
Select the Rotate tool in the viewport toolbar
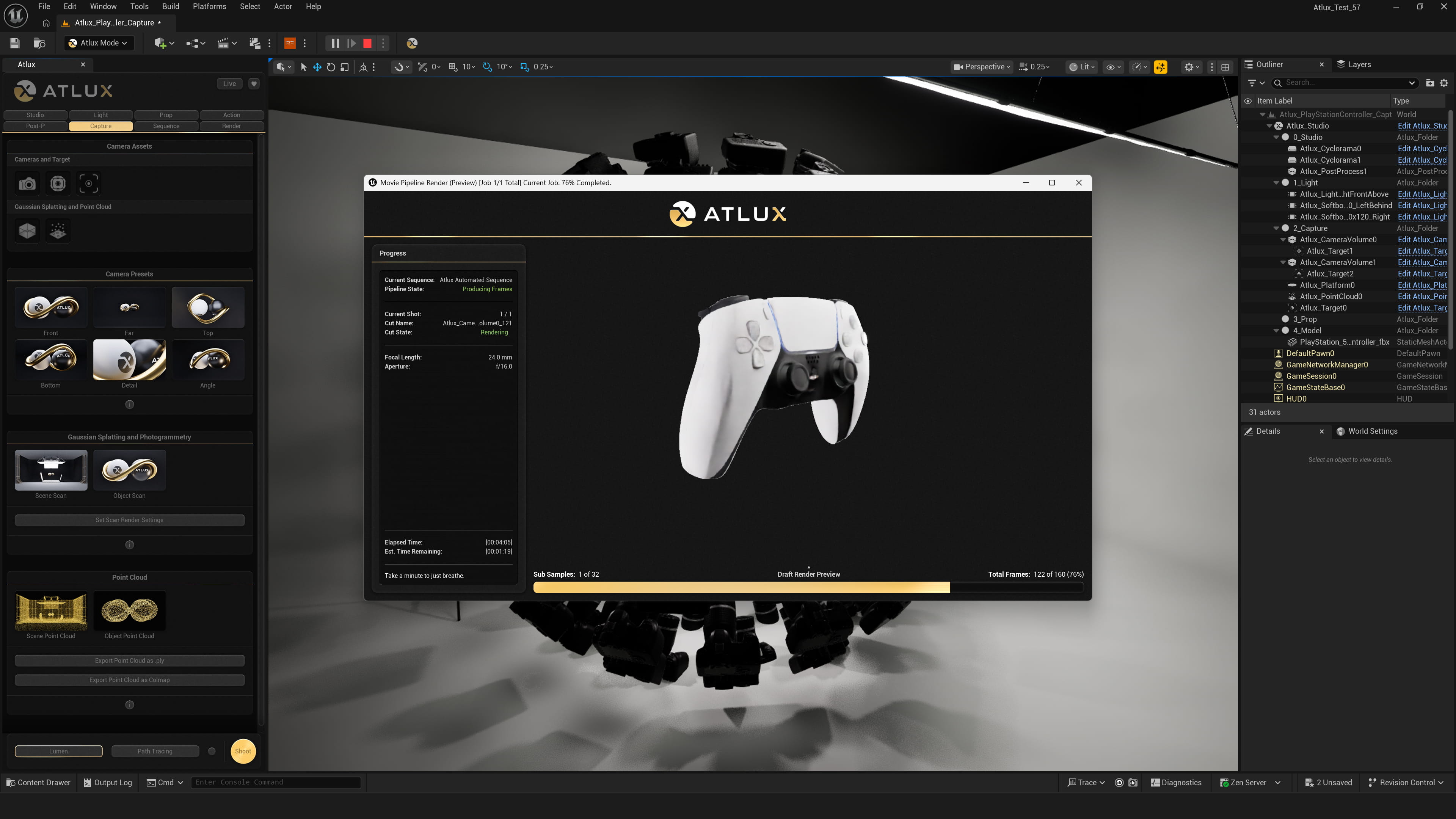331,67
